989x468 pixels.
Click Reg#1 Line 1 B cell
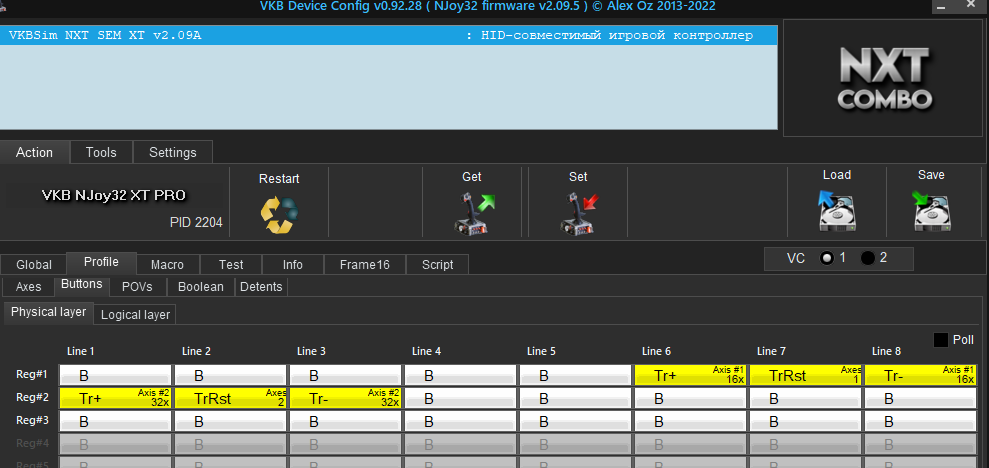pos(115,375)
